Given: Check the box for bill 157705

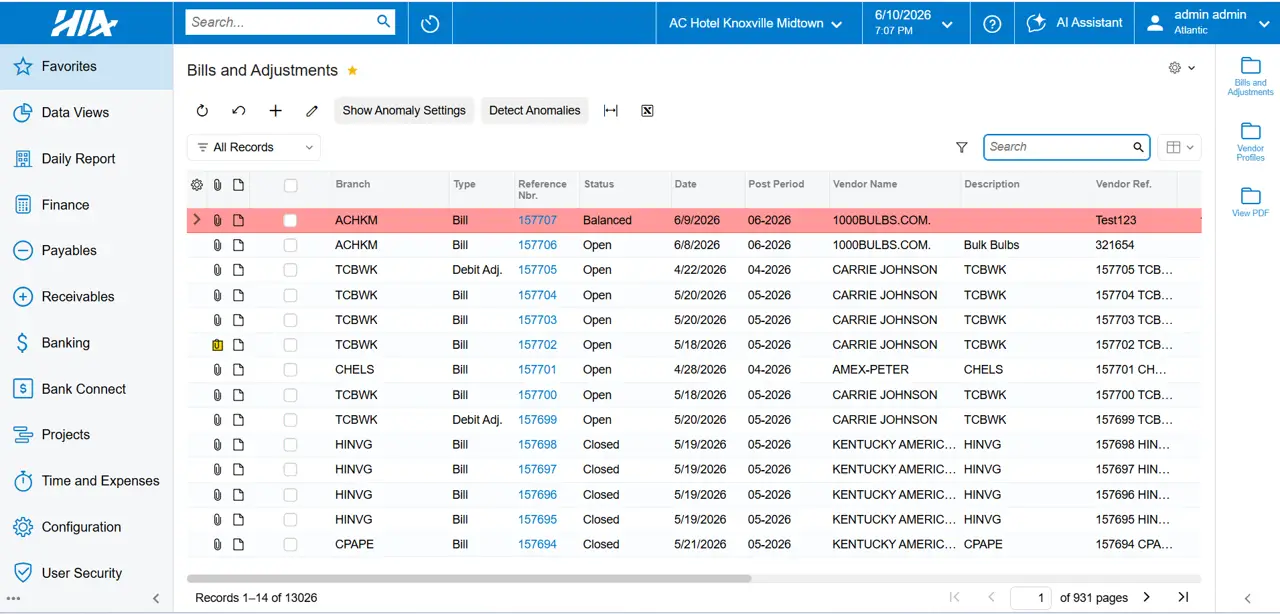Looking at the screenshot, I should click(290, 270).
